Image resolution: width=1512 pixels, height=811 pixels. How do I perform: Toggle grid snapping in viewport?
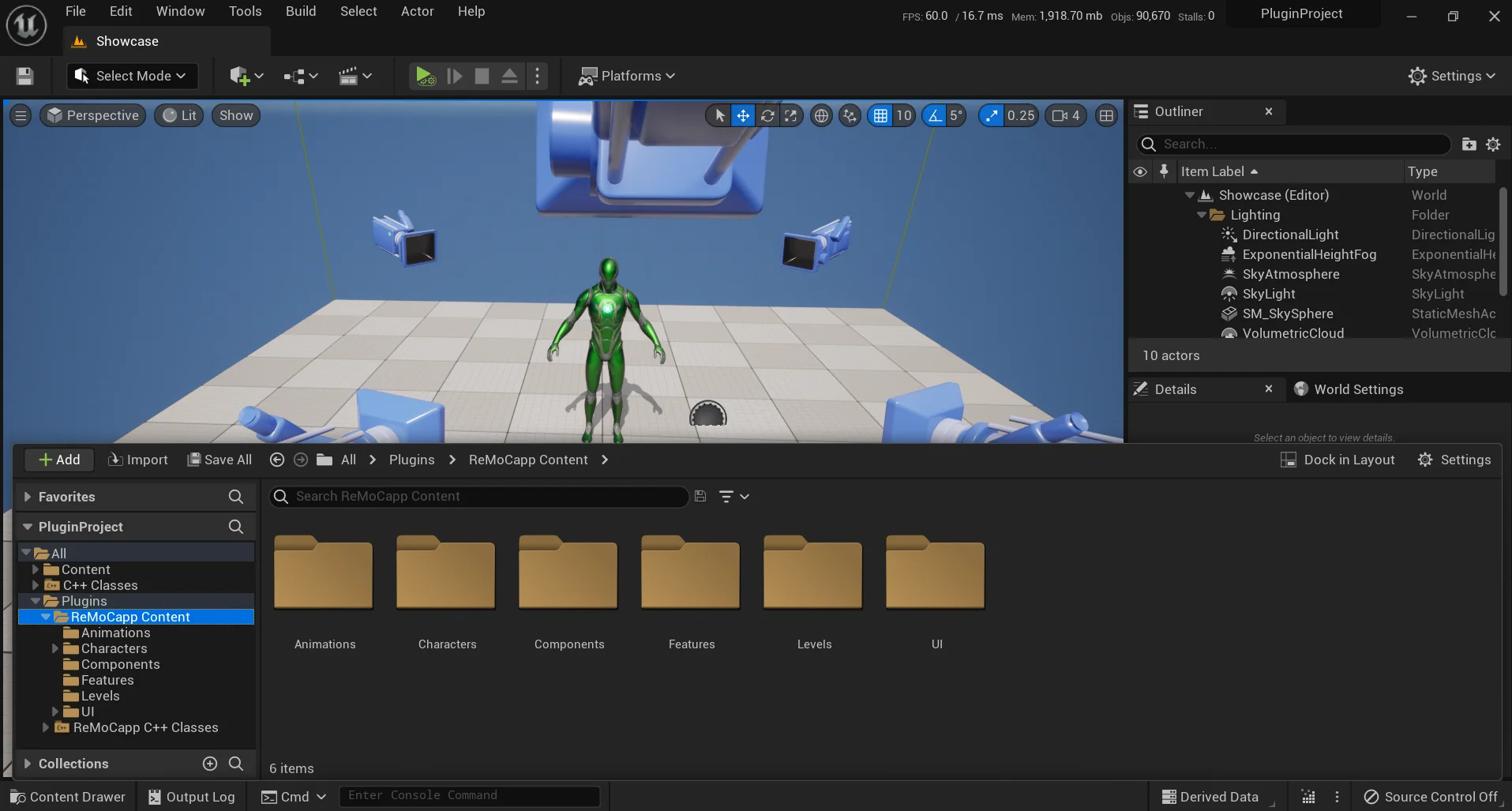[880, 115]
